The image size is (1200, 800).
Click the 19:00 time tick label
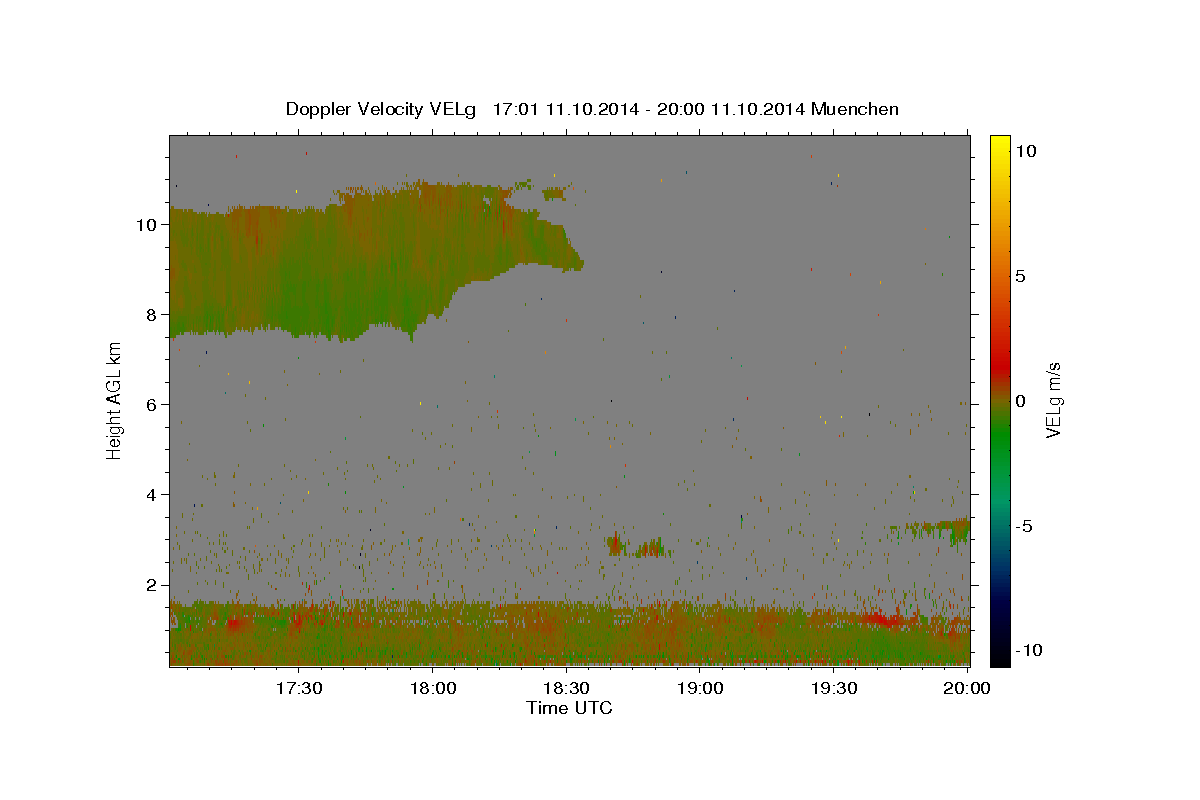pyautogui.click(x=700, y=689)
